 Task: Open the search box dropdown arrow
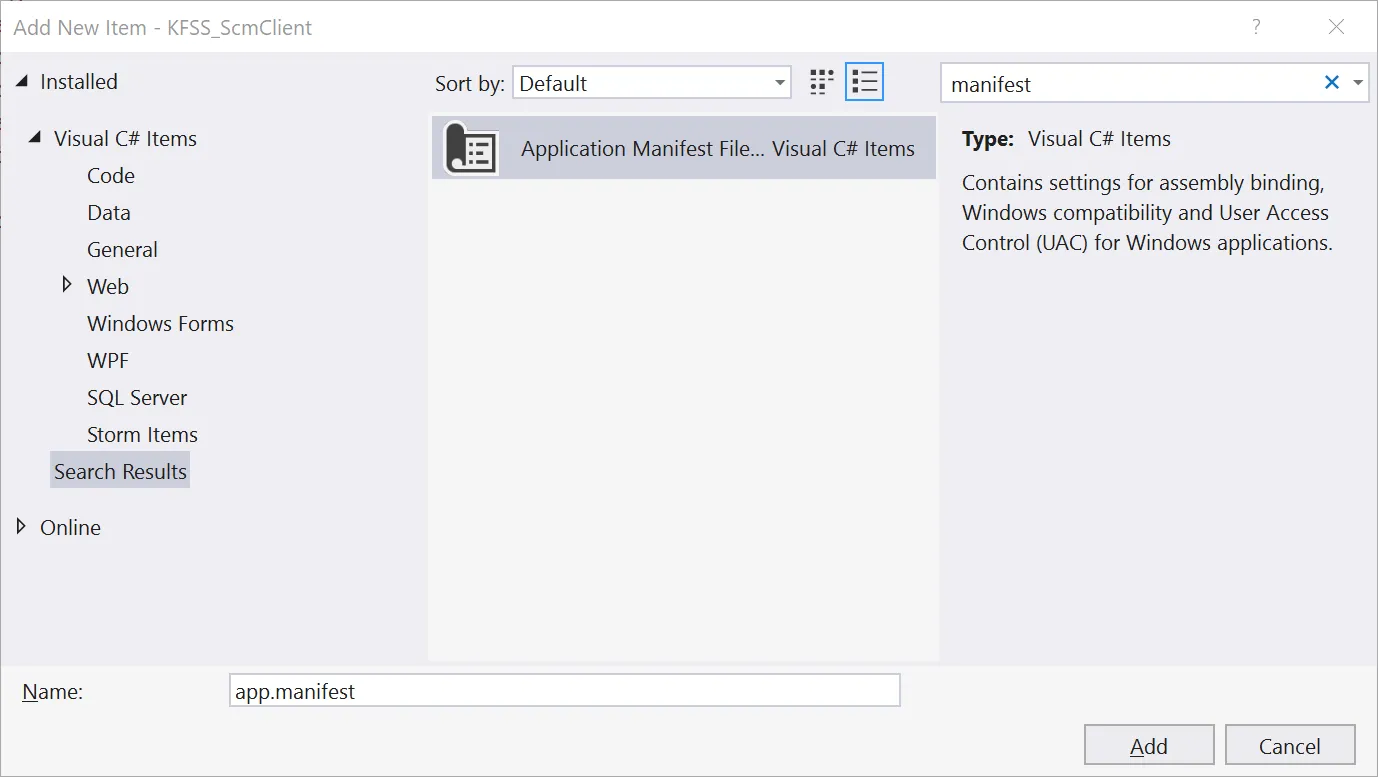(1358, 83)
